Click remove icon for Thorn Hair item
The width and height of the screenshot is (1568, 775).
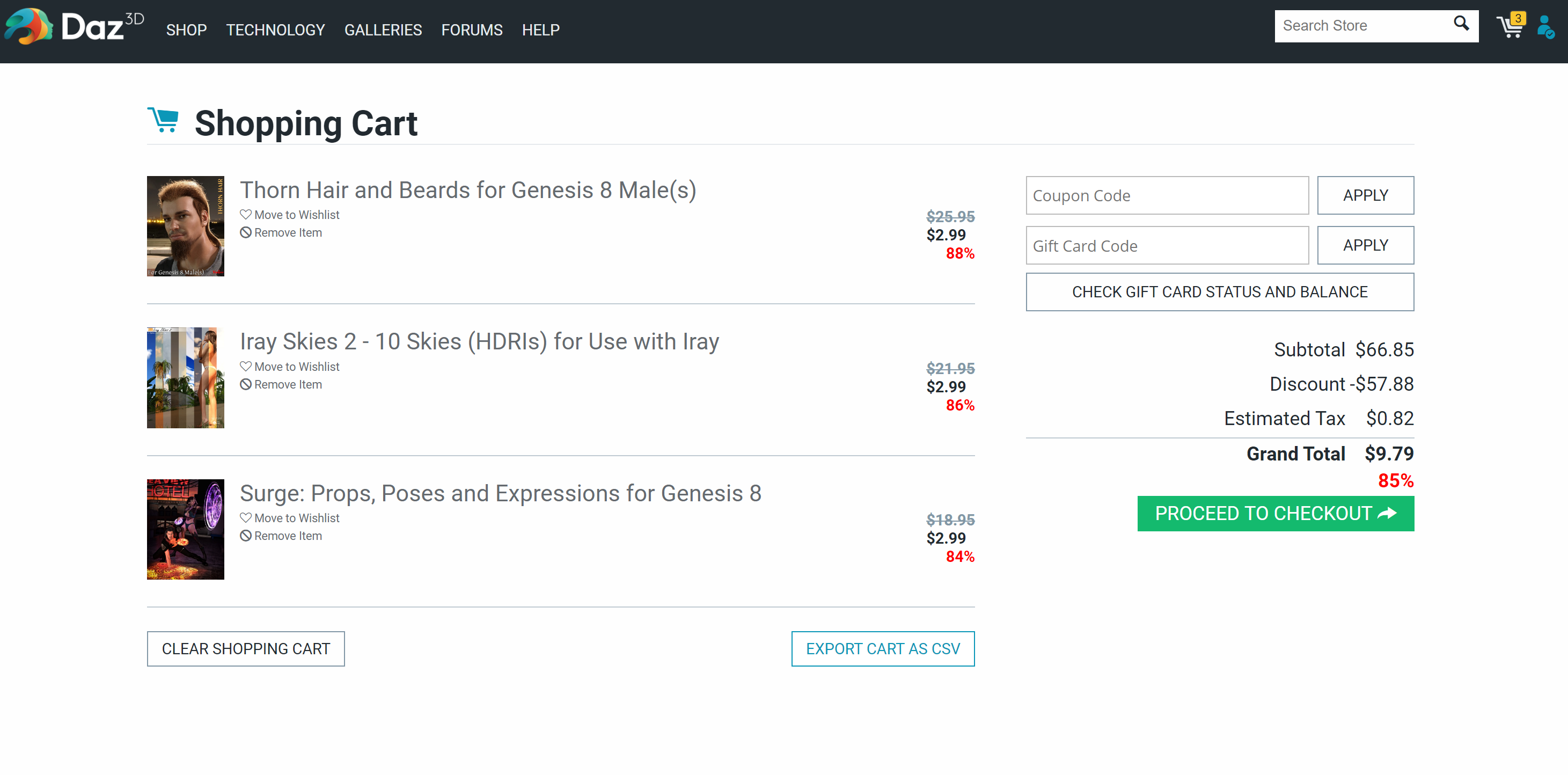coord(245,232)
